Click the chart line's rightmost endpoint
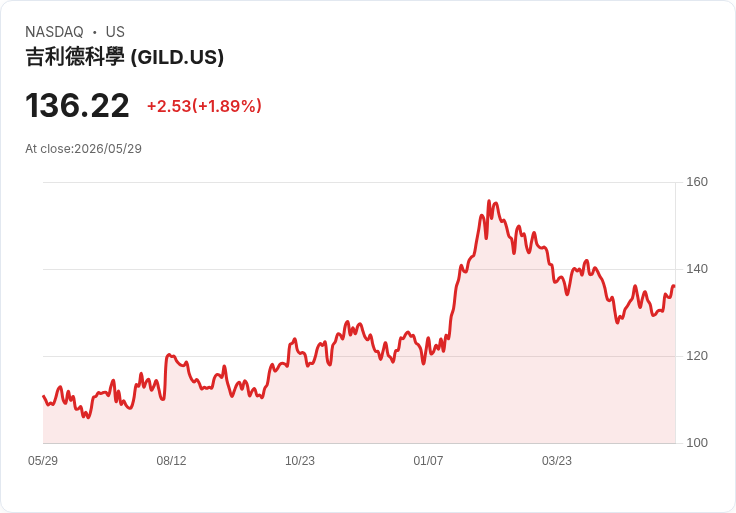The width and height of the screenshot is (736, 513). 674,286
